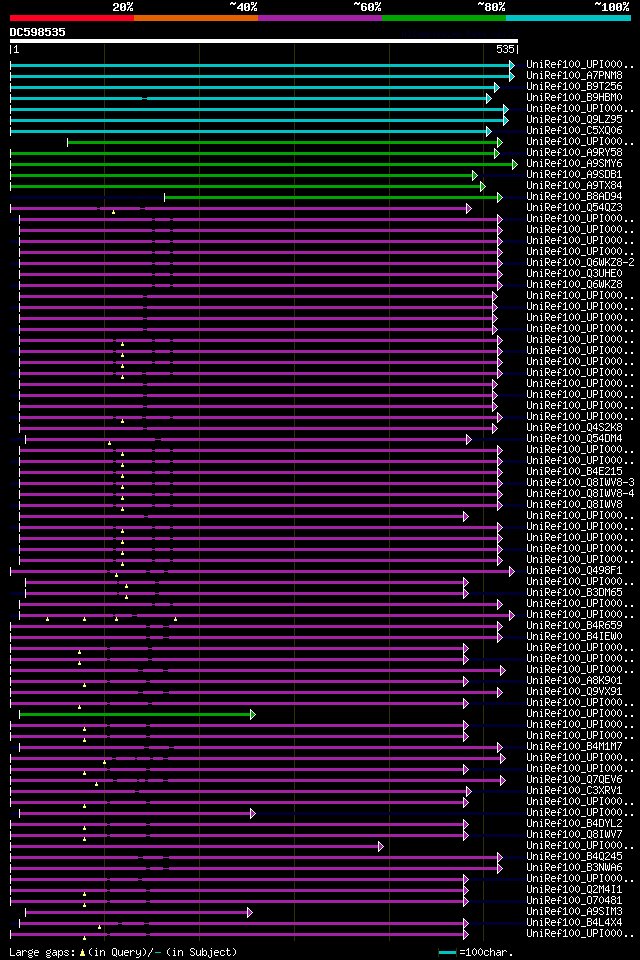
Task: Click the cyan alignment bar for A7PNM8
Action: point(262,77)
